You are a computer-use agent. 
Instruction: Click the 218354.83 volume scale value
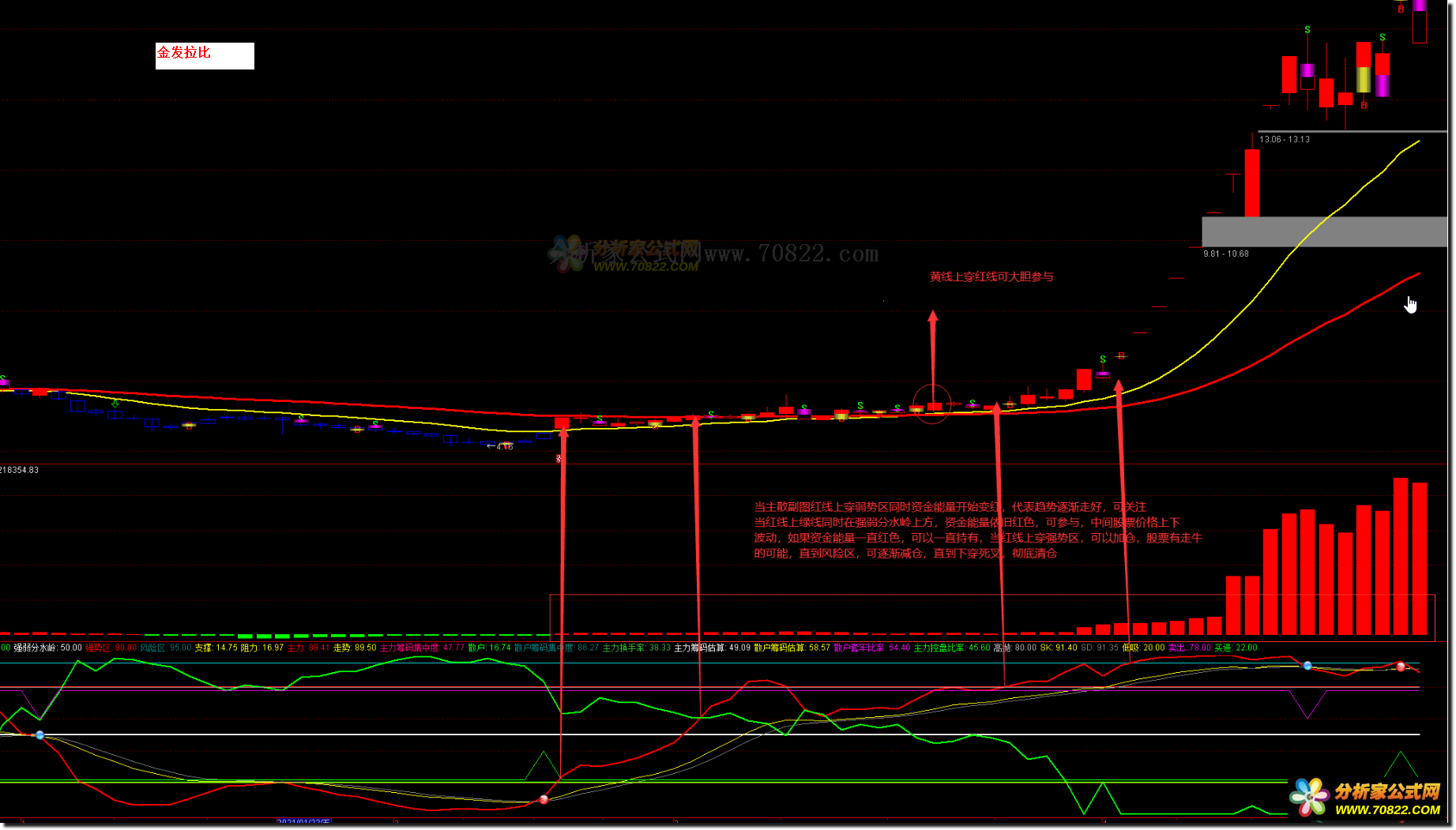point(20,470)
